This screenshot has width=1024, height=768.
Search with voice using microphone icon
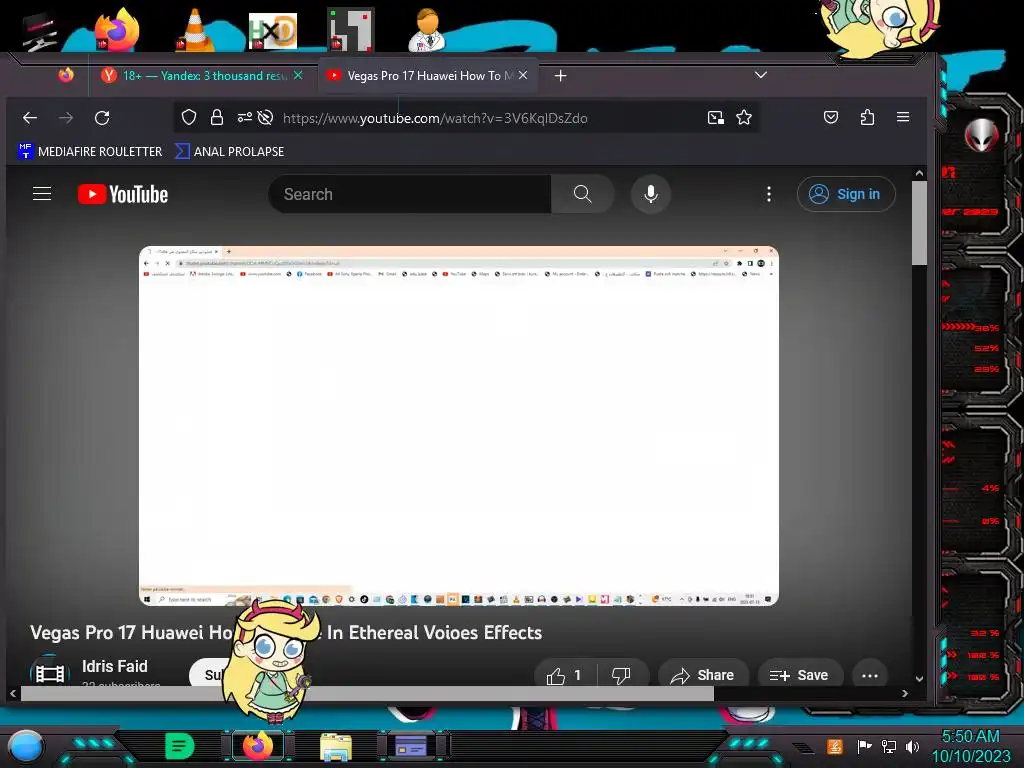(x=650, y=194)
